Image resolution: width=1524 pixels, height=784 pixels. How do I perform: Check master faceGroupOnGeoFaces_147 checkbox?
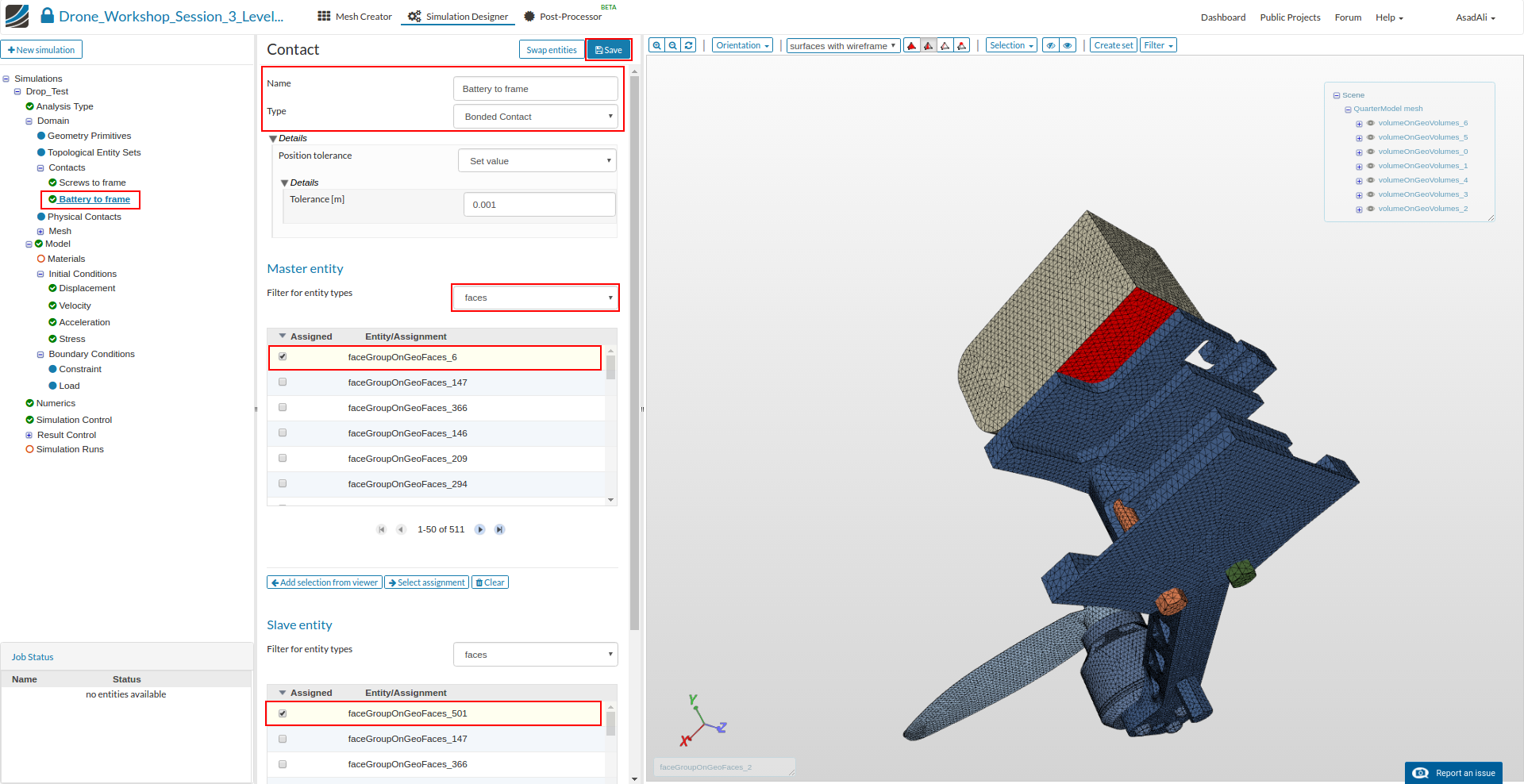point(283,382)
